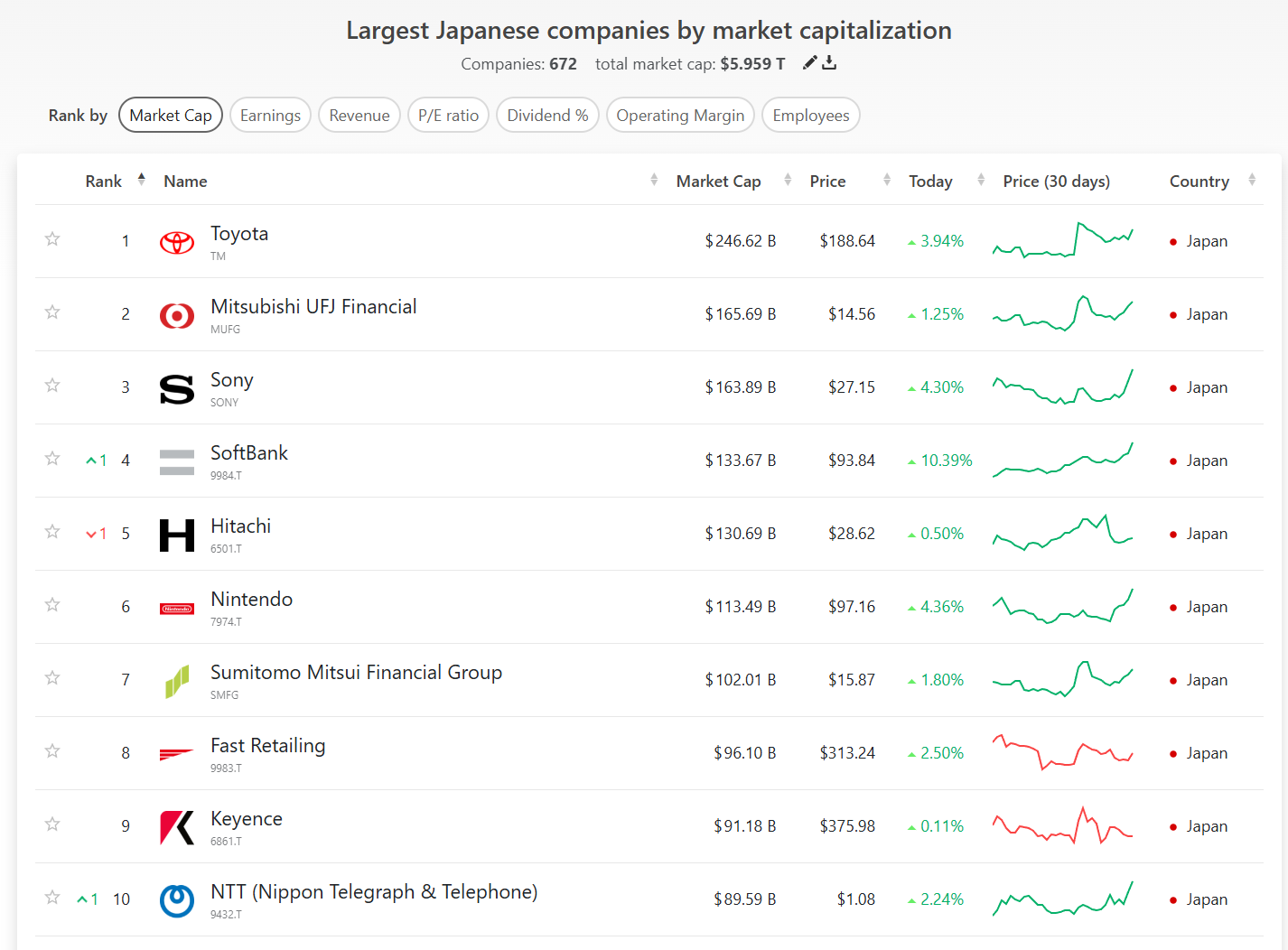Click the Keyence logo icon

tap(177, 827)
